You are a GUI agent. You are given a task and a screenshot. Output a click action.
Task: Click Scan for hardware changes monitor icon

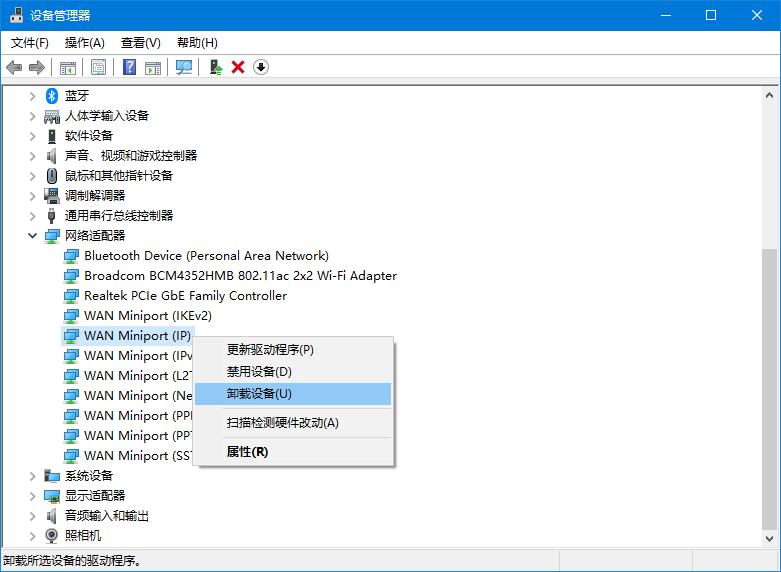[x=184, y=67]
